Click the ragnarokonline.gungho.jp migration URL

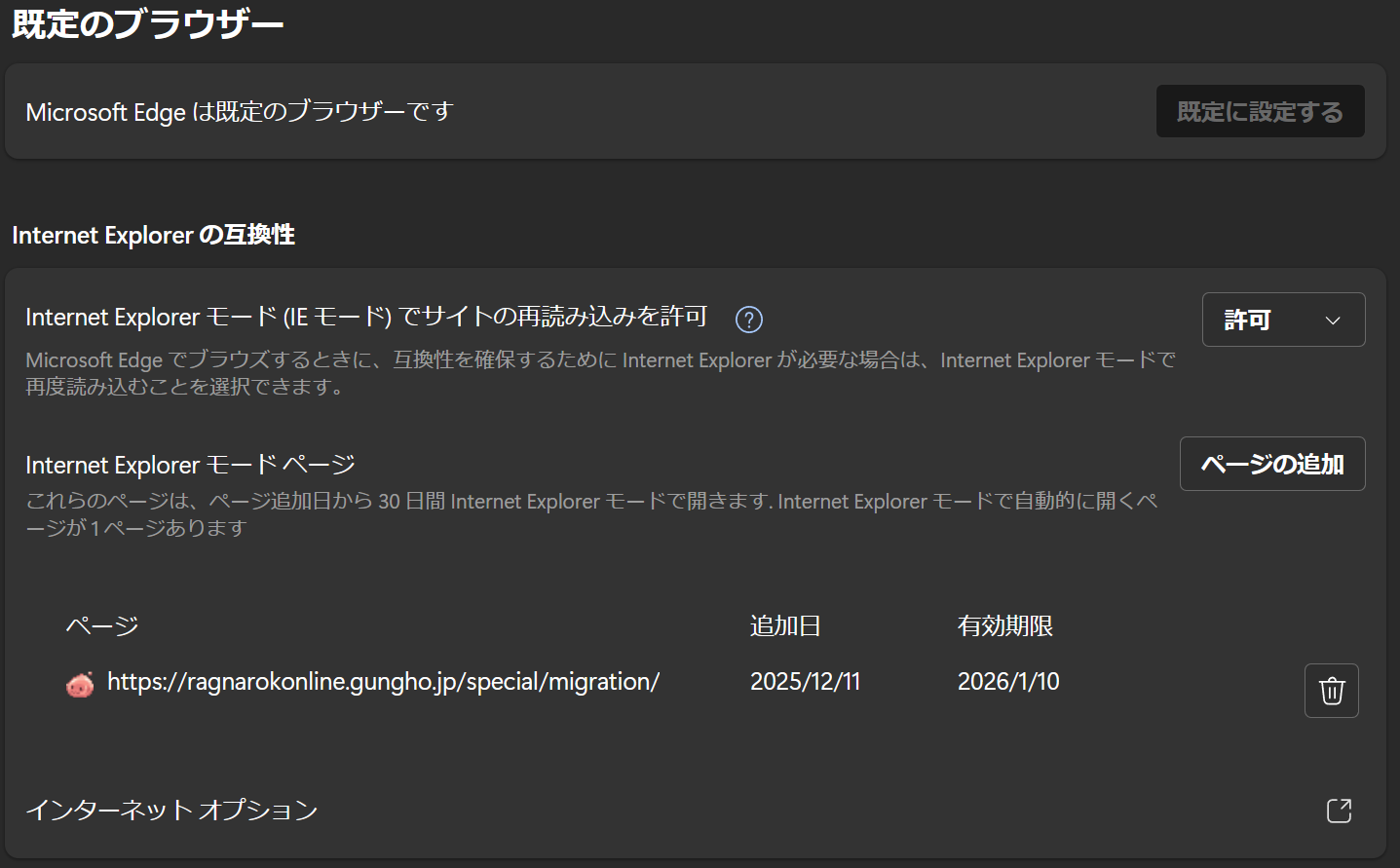pos(383,682)
